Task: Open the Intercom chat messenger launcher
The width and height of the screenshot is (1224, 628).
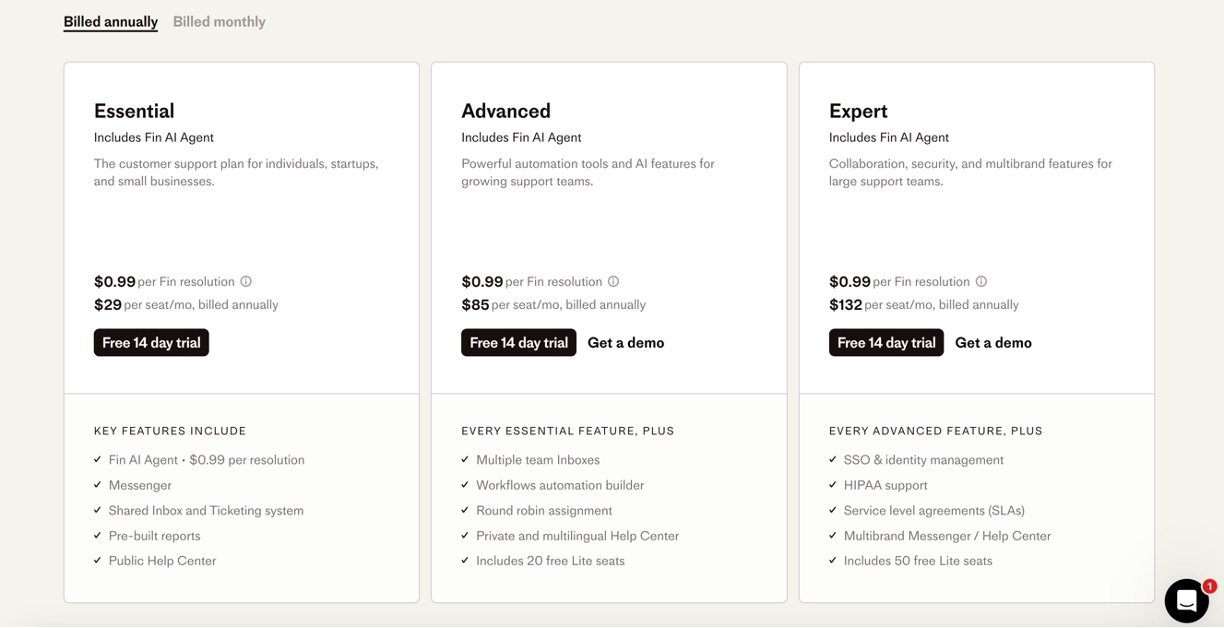Action: tap(1186, 600)
